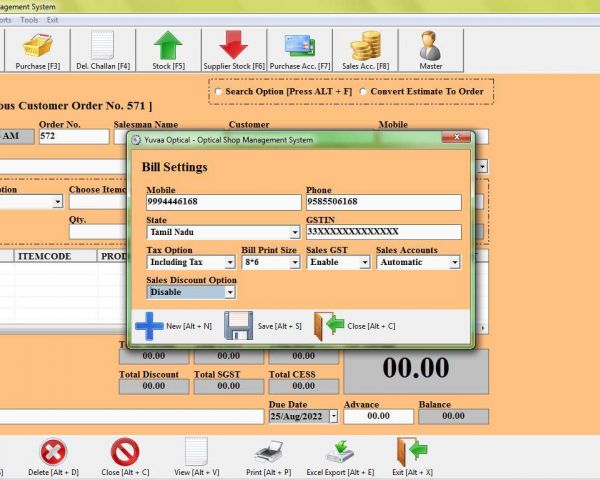Select the Search Option radio button
This screenshot has width=600, height=480.
point(218,92)
